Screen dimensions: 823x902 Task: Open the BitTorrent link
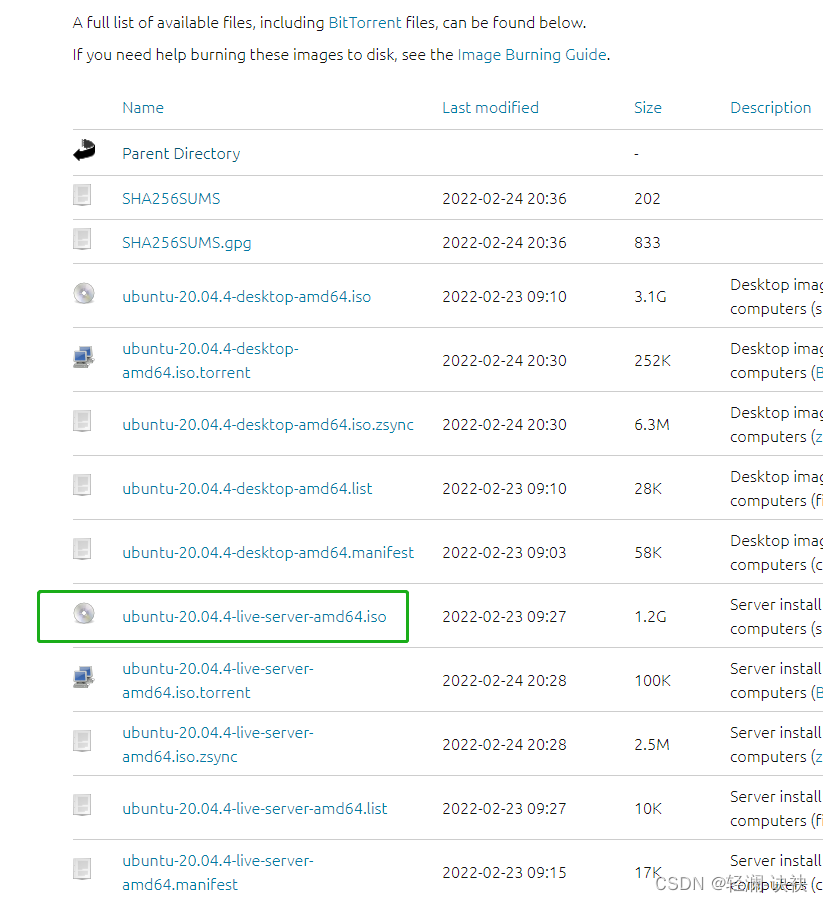(365, 22)
